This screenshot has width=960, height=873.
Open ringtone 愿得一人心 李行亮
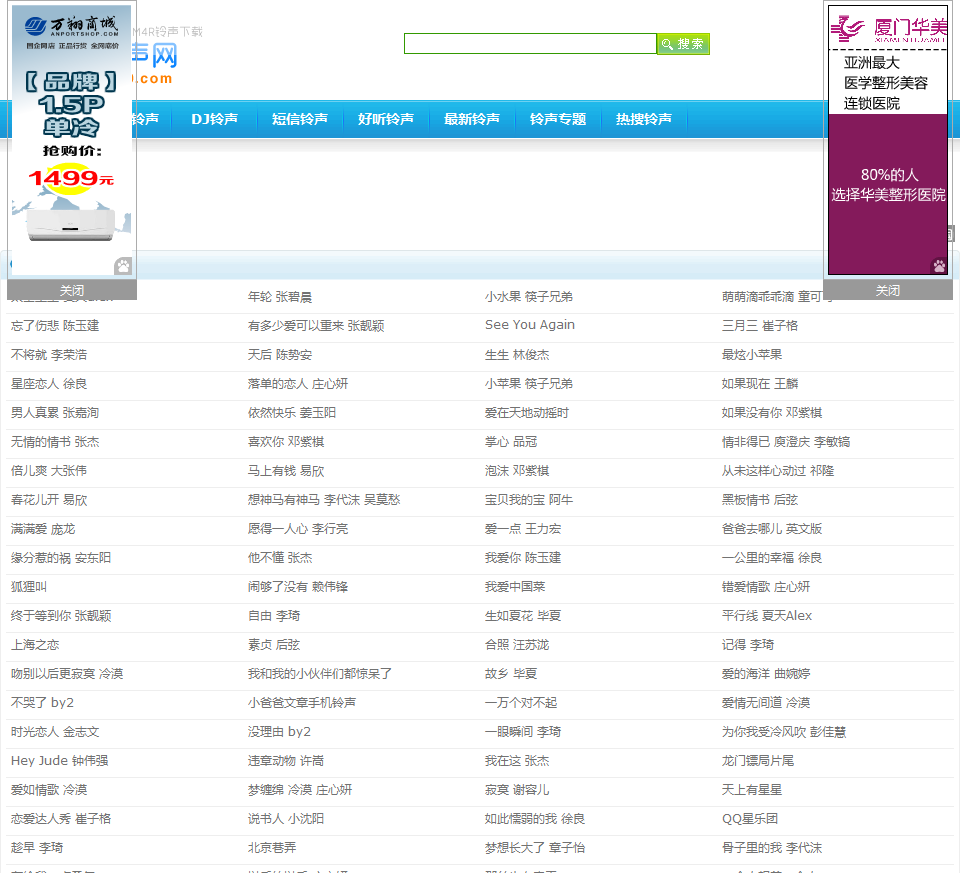point(298,529)
